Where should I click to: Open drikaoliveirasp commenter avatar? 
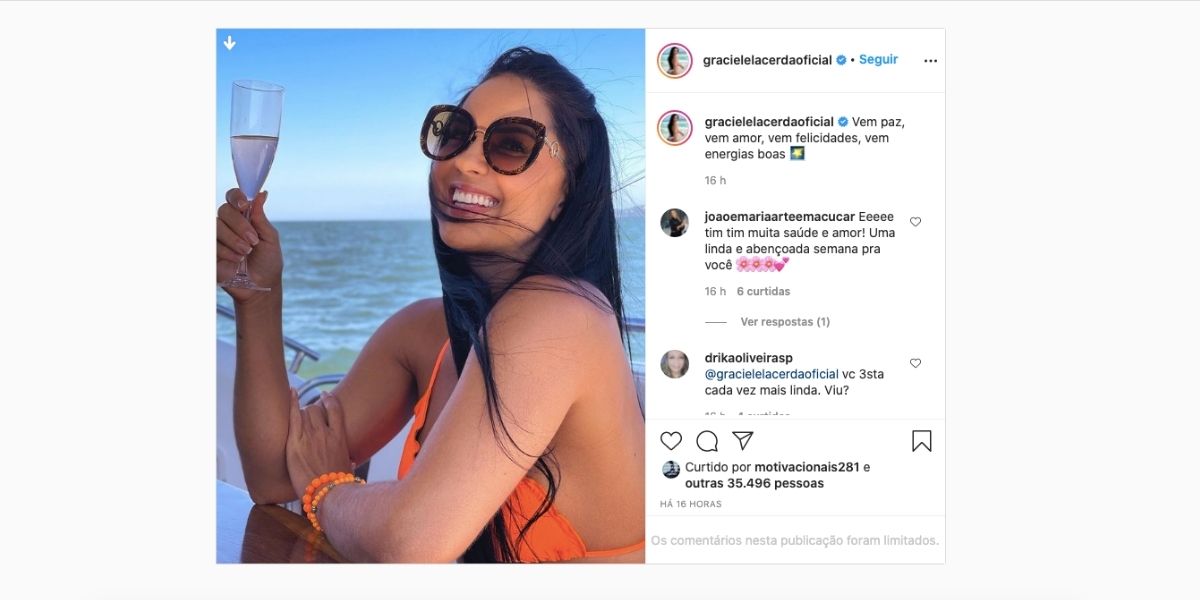click(675, 364)
